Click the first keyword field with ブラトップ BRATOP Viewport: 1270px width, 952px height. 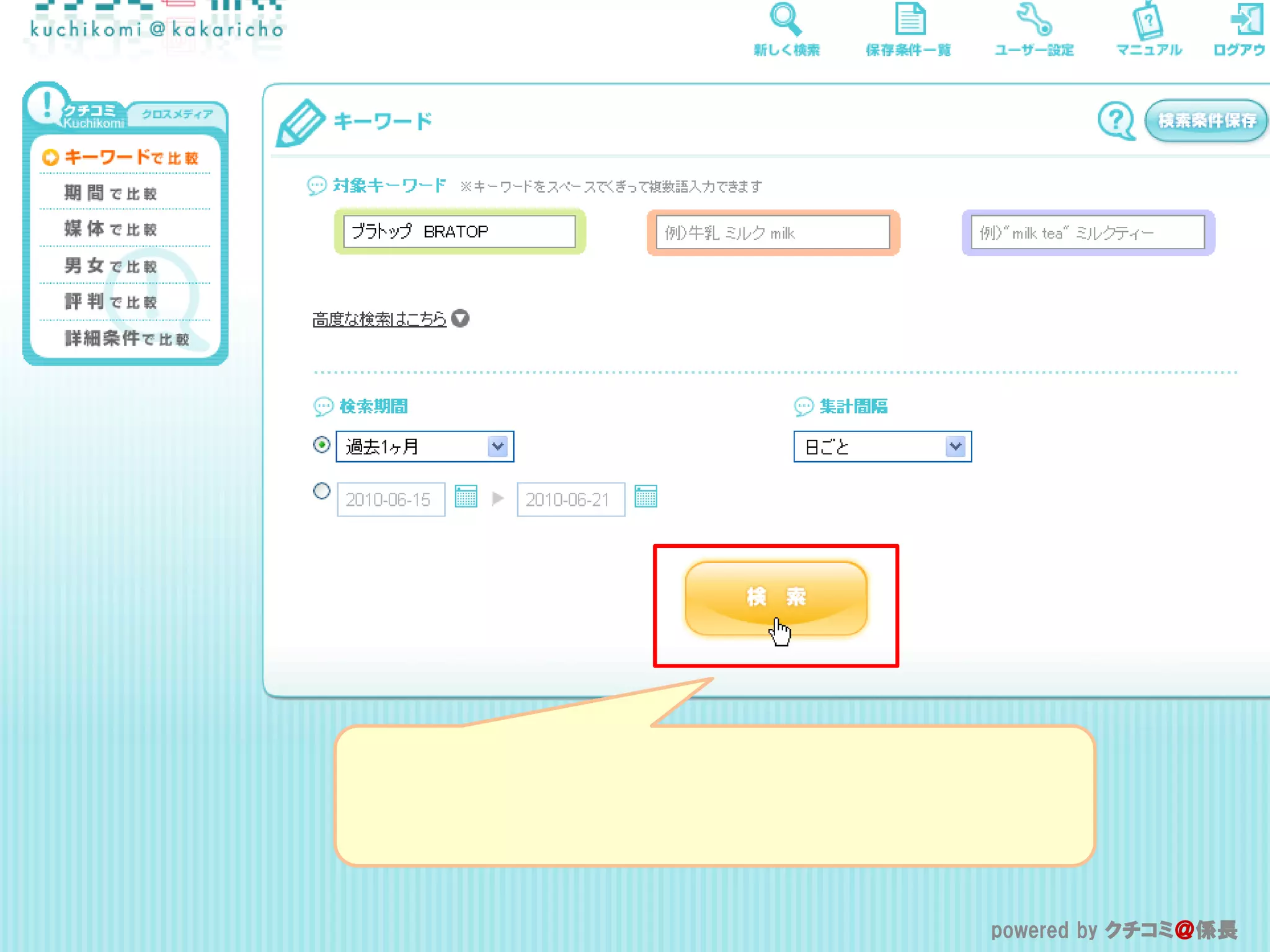tap(460, 231)
